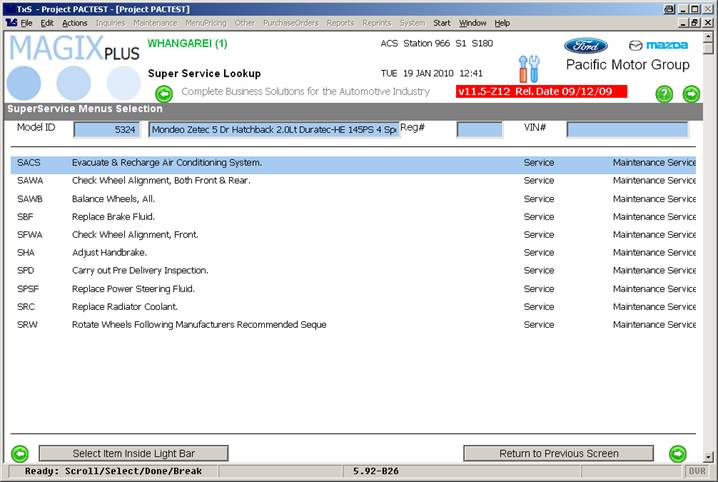Screen dimensions: 718x482
Task: Click the green back arrow near Super Service Lookup
Action: 164,94
